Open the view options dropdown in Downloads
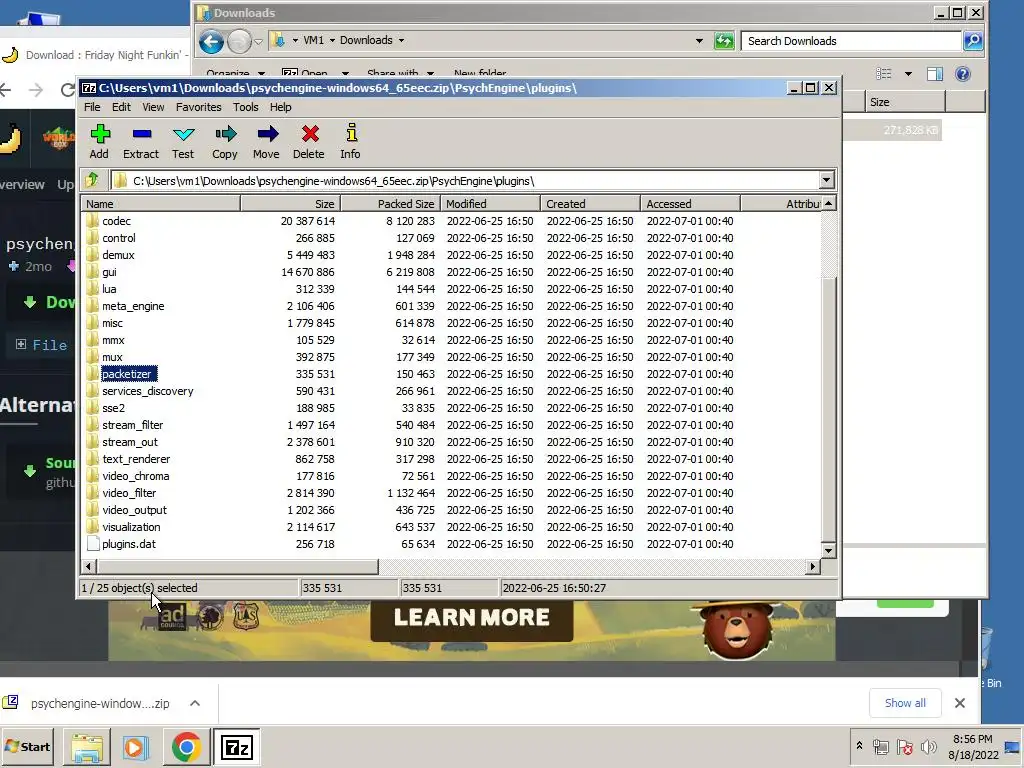Viewport: 1024px width, 768px height. (x=908, y=74)
